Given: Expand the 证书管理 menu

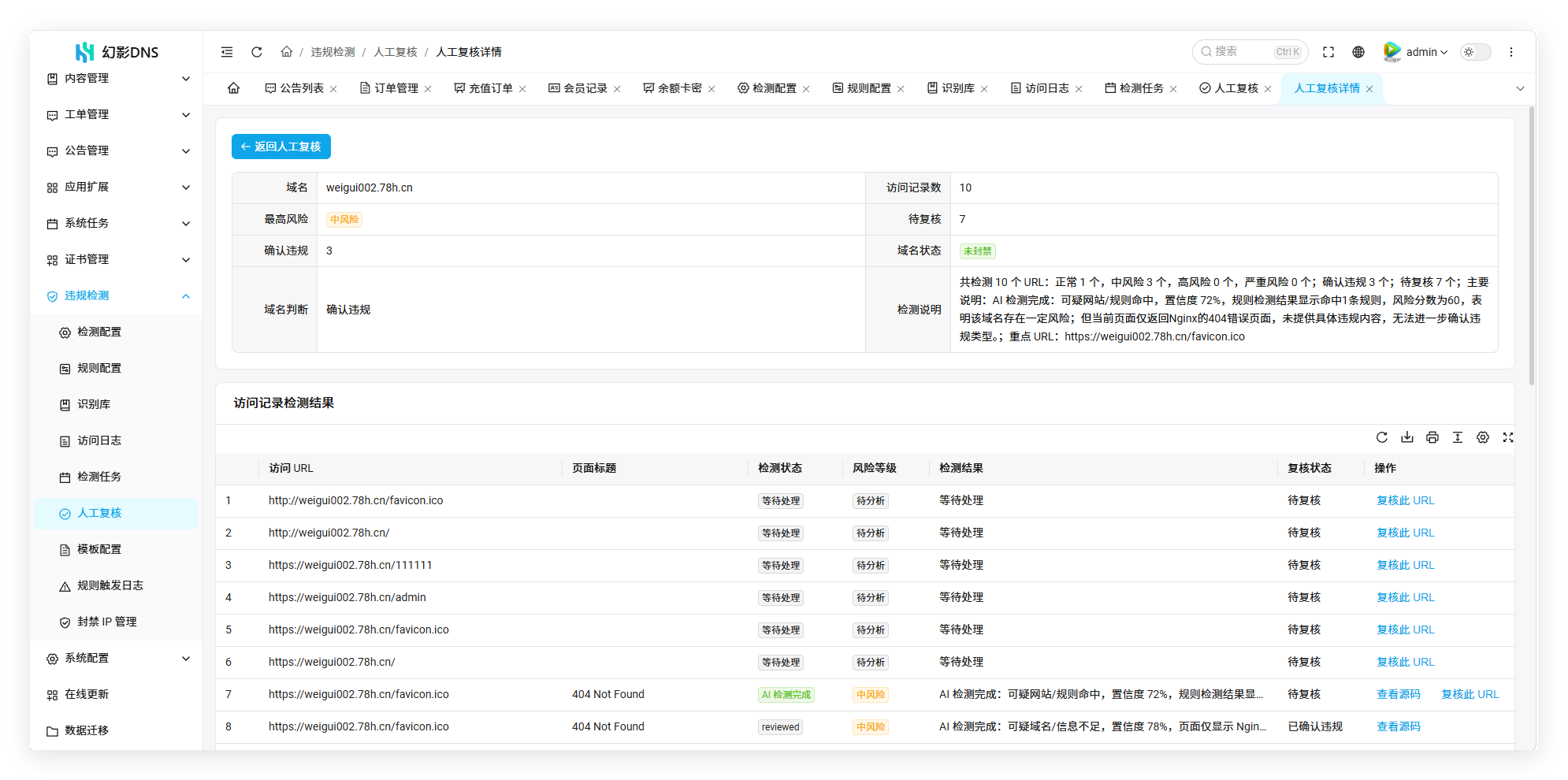Looking at the screenshot, I should pos(117,259).
